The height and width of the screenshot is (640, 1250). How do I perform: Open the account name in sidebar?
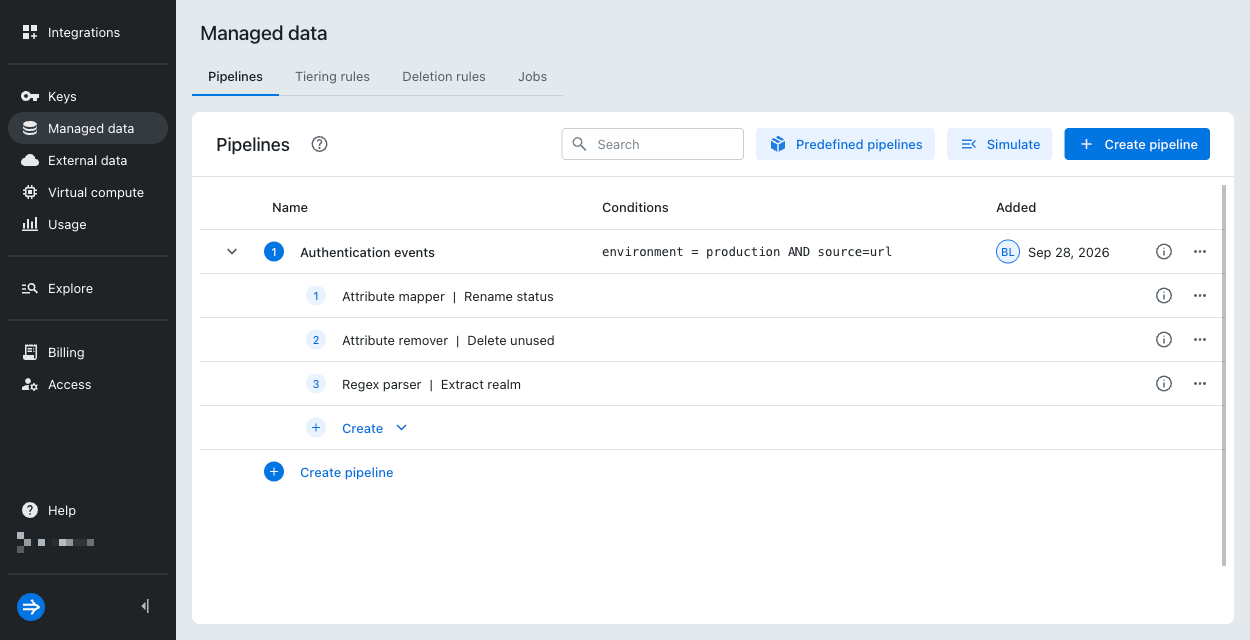point(56,542)
